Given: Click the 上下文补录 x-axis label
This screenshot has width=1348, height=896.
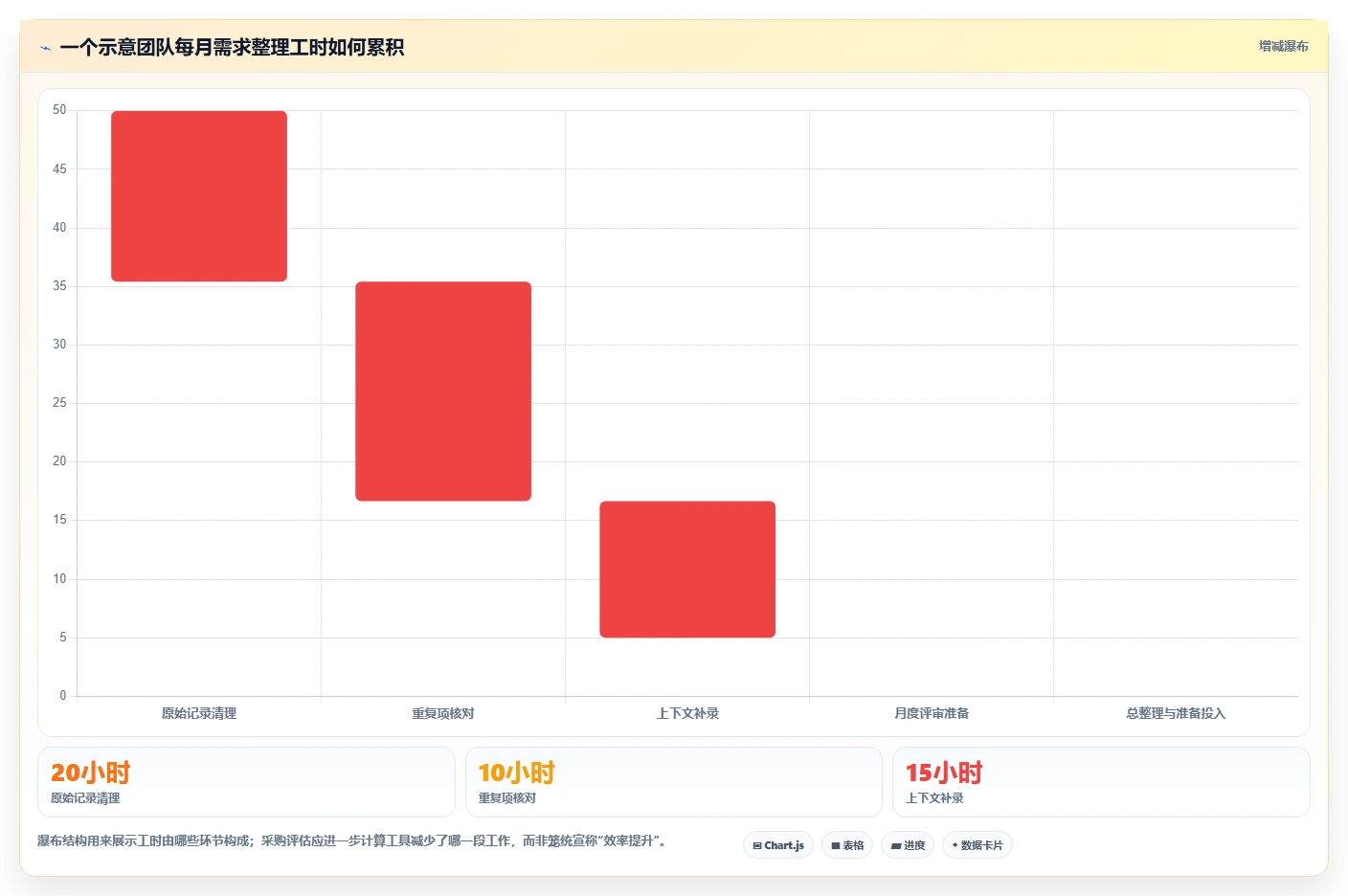Looking at the screenshot, I should (687, 713).
